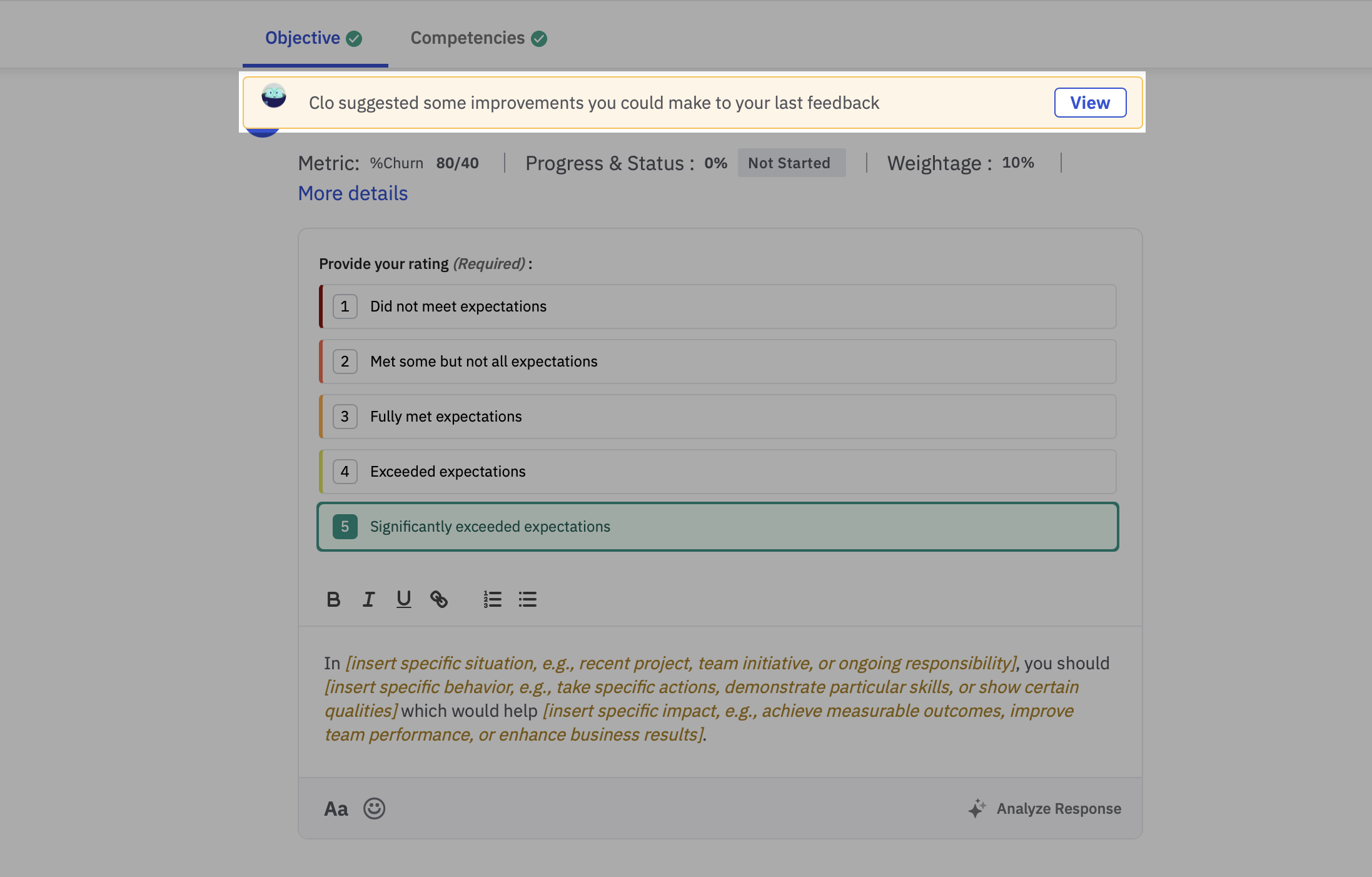Screen dimensions: 1372x877
Task: Click Analyze Response button
Action: [1045, 809]
